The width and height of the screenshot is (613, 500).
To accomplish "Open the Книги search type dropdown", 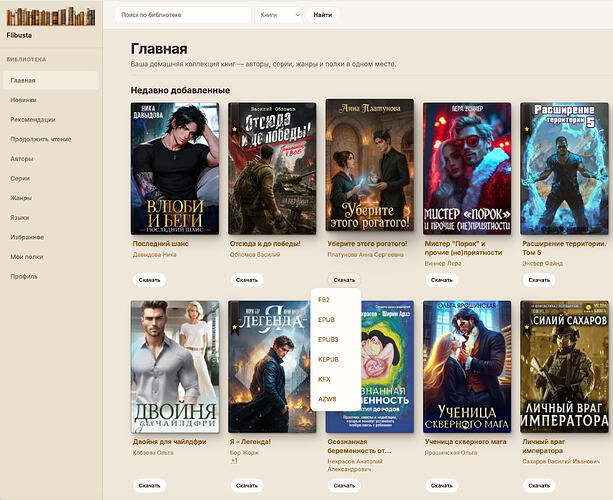I will (x=279, y=15).
